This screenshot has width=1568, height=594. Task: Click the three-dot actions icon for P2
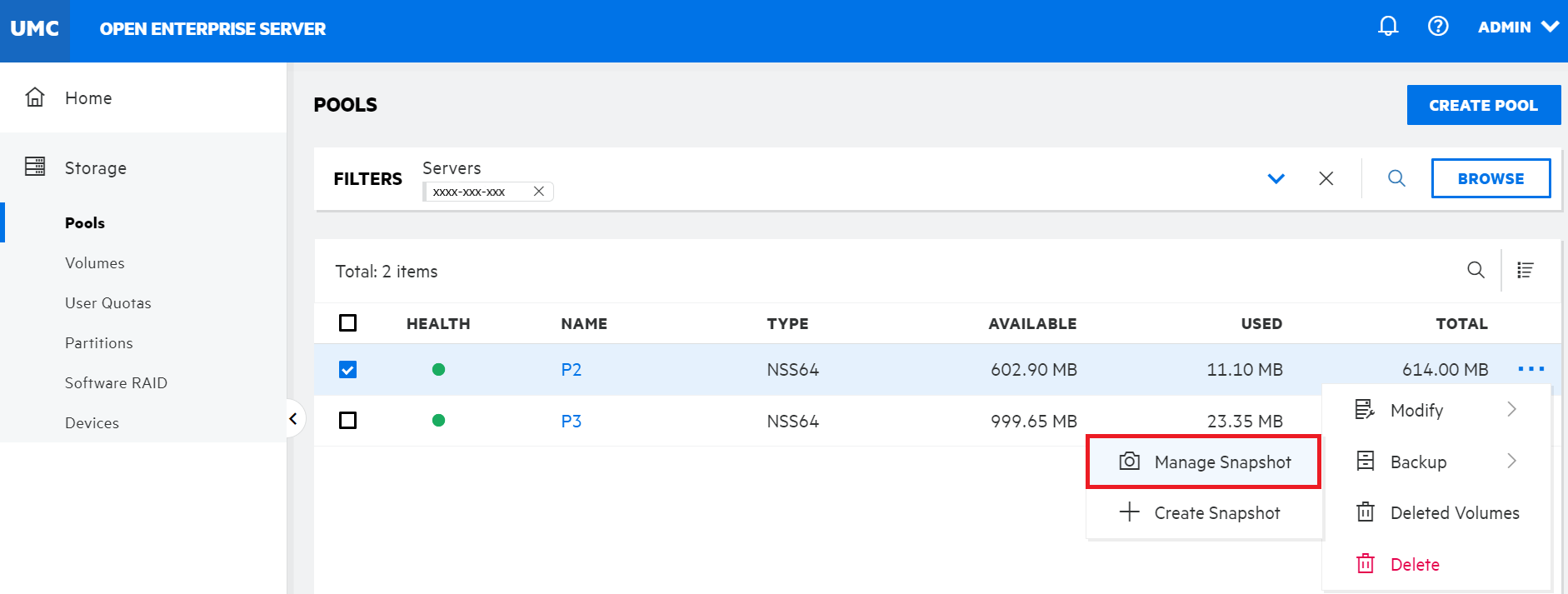1531,368
